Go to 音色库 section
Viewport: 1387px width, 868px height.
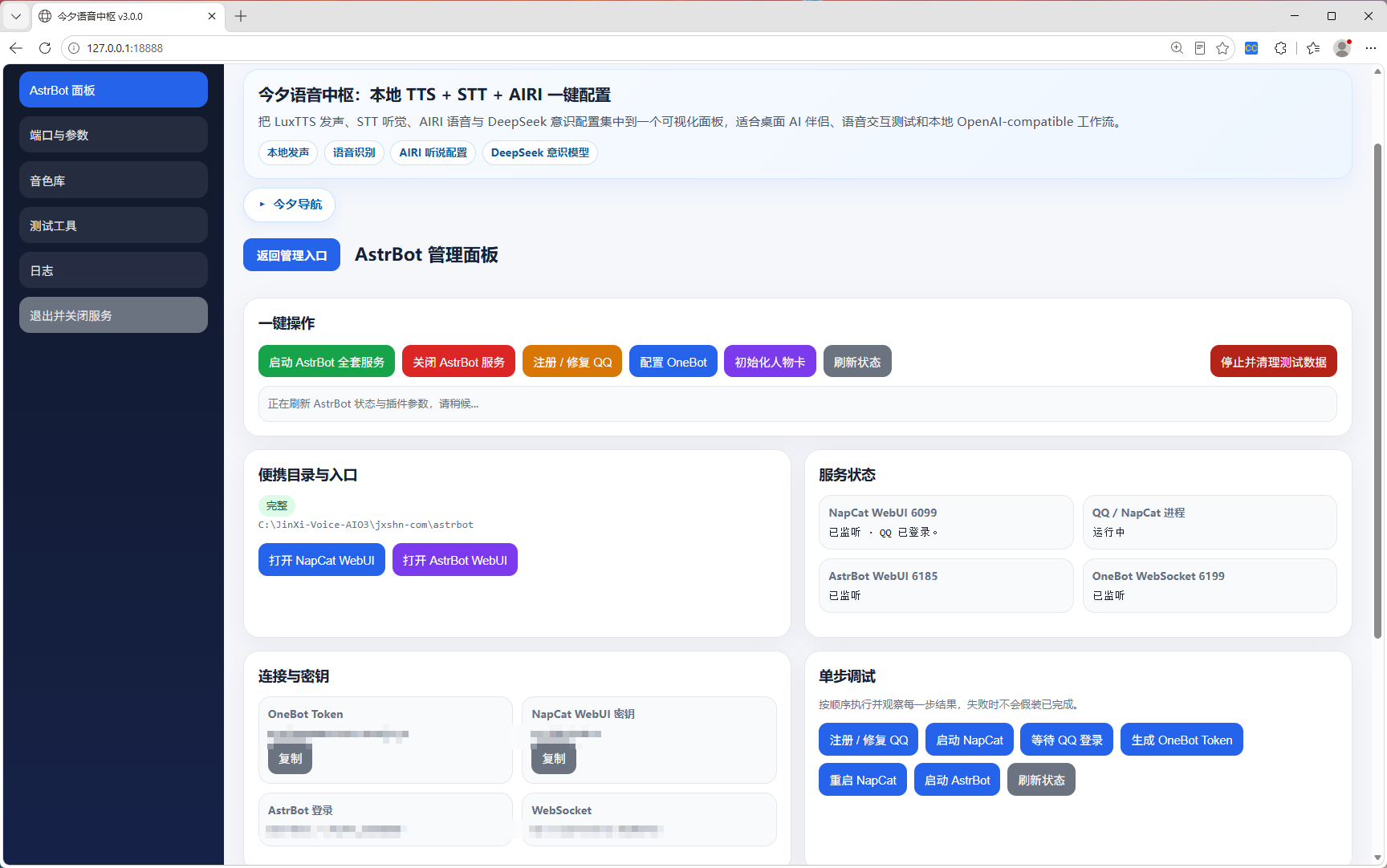113,180
